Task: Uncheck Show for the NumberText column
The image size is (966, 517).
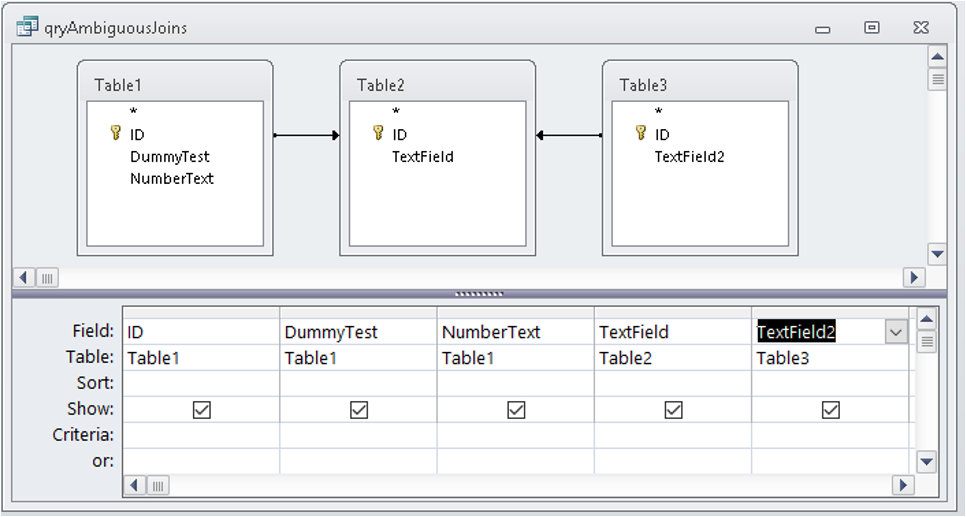Action: (x=516, y=409)
